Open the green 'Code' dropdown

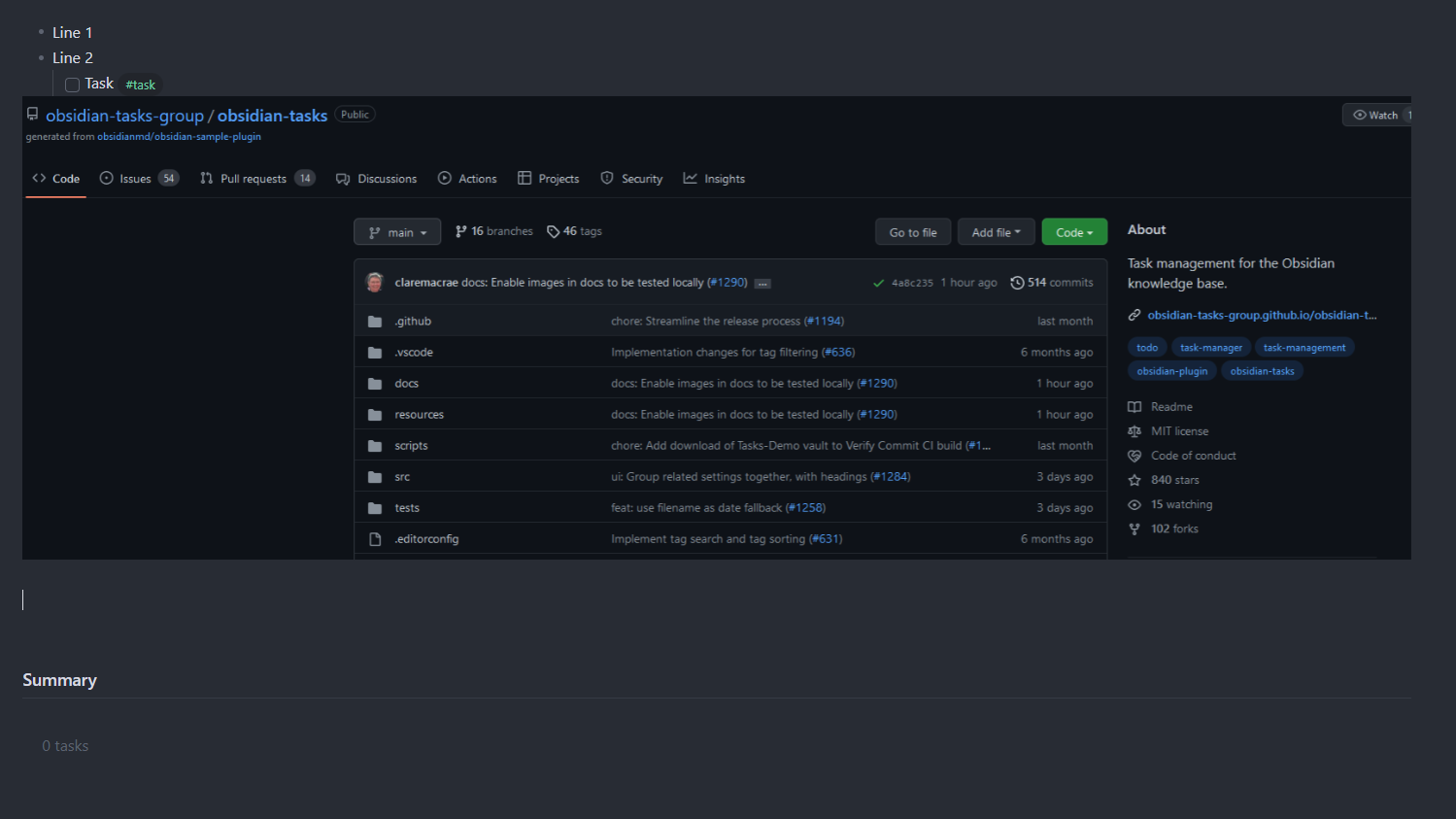pyautogui.click(x=1073, y=231)
